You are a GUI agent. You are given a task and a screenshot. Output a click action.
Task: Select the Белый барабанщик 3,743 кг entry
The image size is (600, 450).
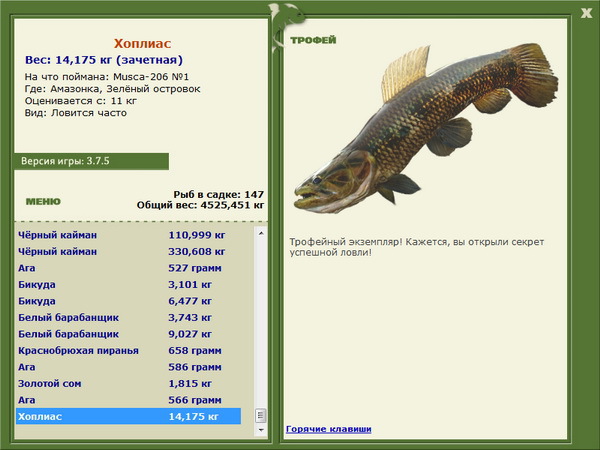point(129,317)
